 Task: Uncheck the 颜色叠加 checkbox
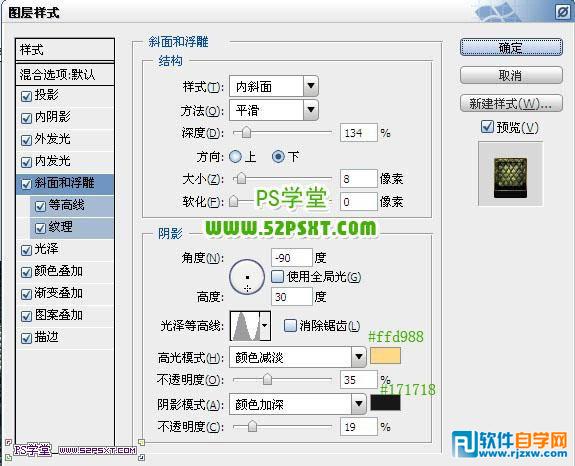tap(26, 272)
